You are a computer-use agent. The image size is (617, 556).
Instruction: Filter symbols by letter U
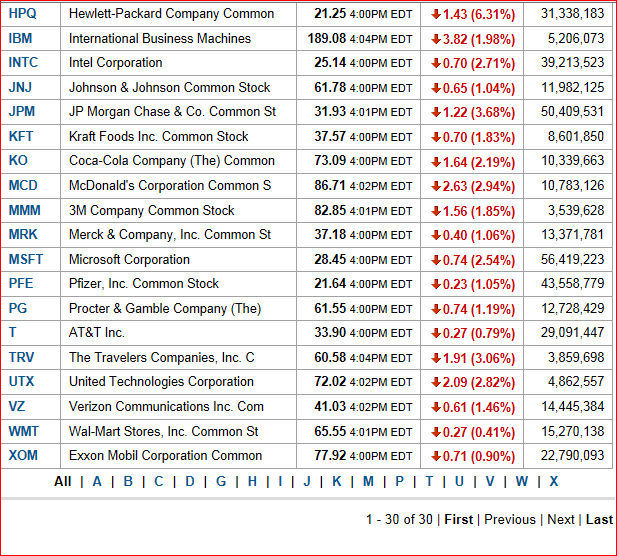(x=459, y=482)
